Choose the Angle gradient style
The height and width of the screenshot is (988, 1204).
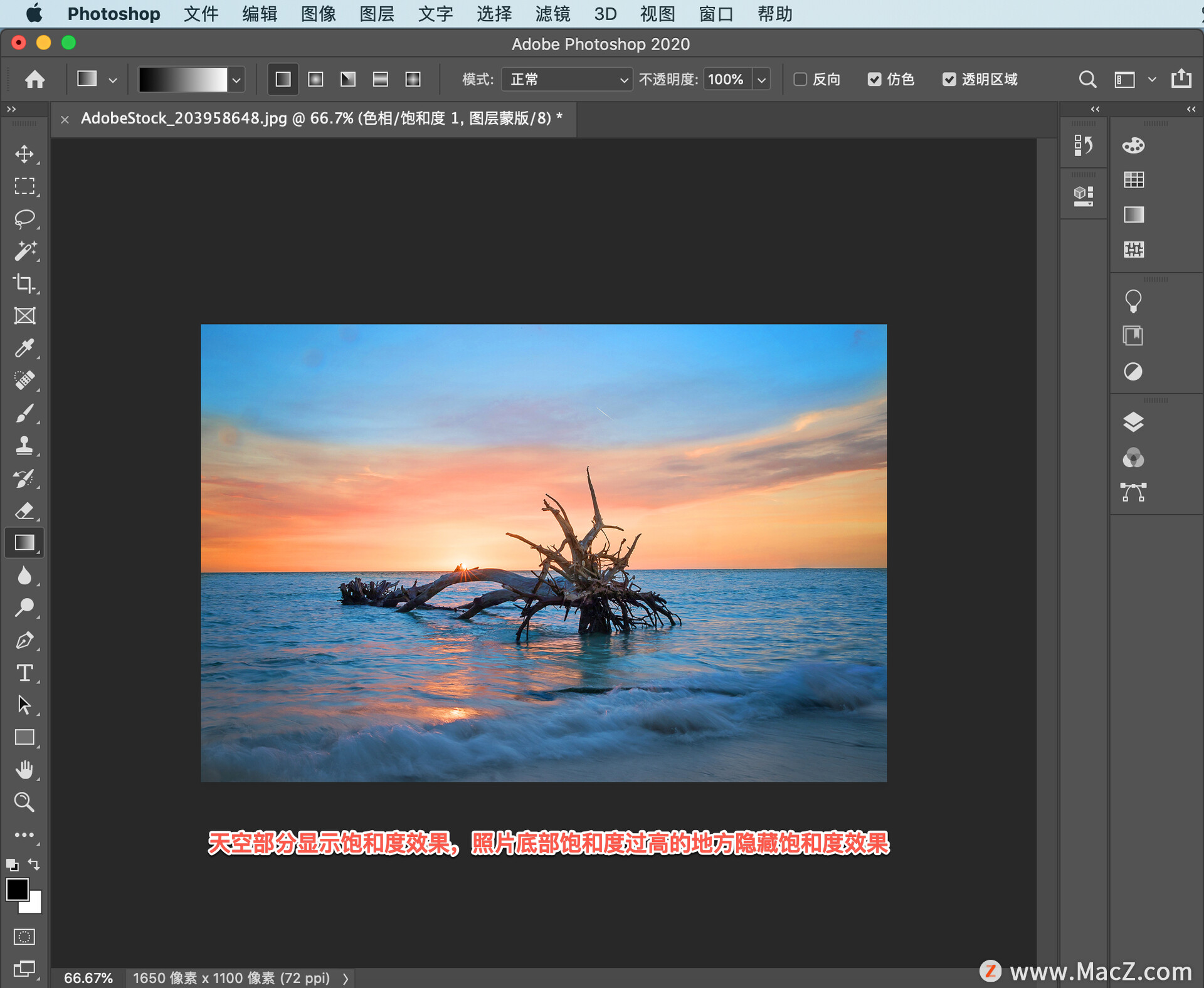(x=348, y=79)
